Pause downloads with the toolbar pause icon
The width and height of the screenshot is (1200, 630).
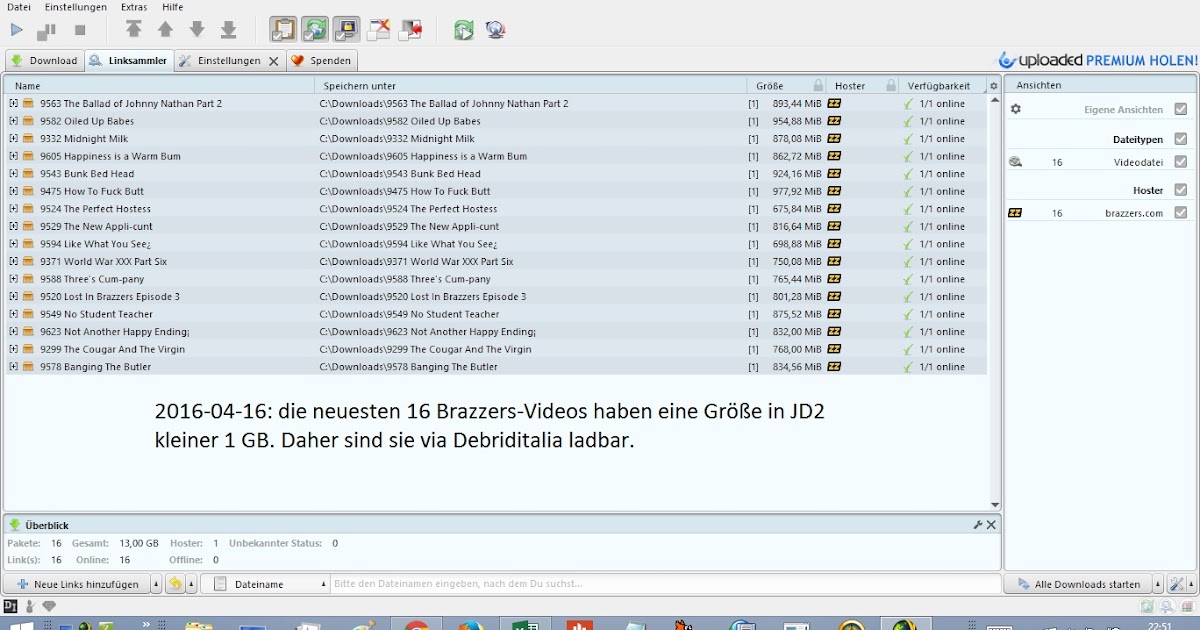[x=46, y=31]
